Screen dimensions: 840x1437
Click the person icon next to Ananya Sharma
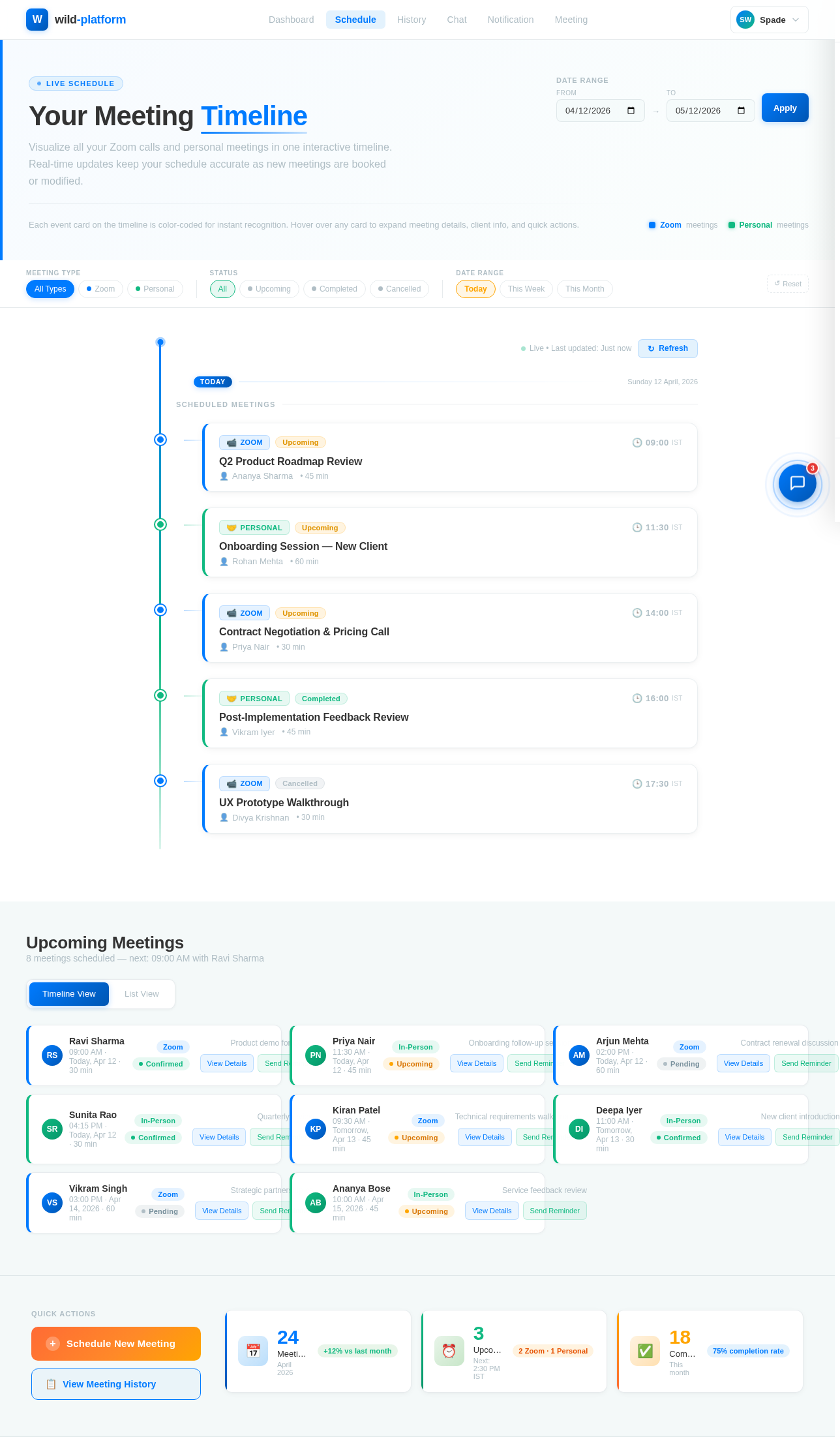tap(224, 476)
